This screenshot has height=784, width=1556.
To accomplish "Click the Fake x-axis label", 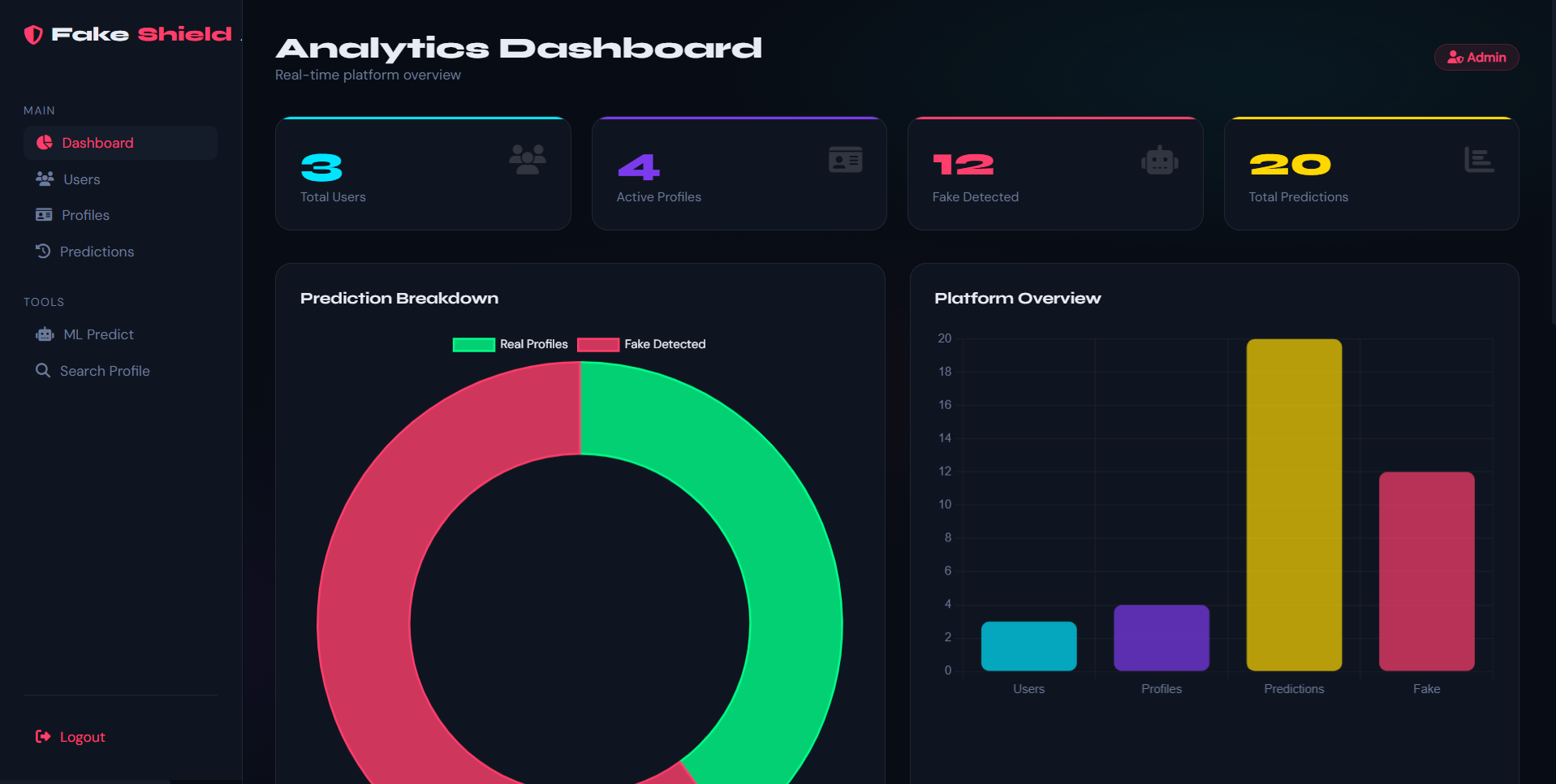I will pos(1427,689).
